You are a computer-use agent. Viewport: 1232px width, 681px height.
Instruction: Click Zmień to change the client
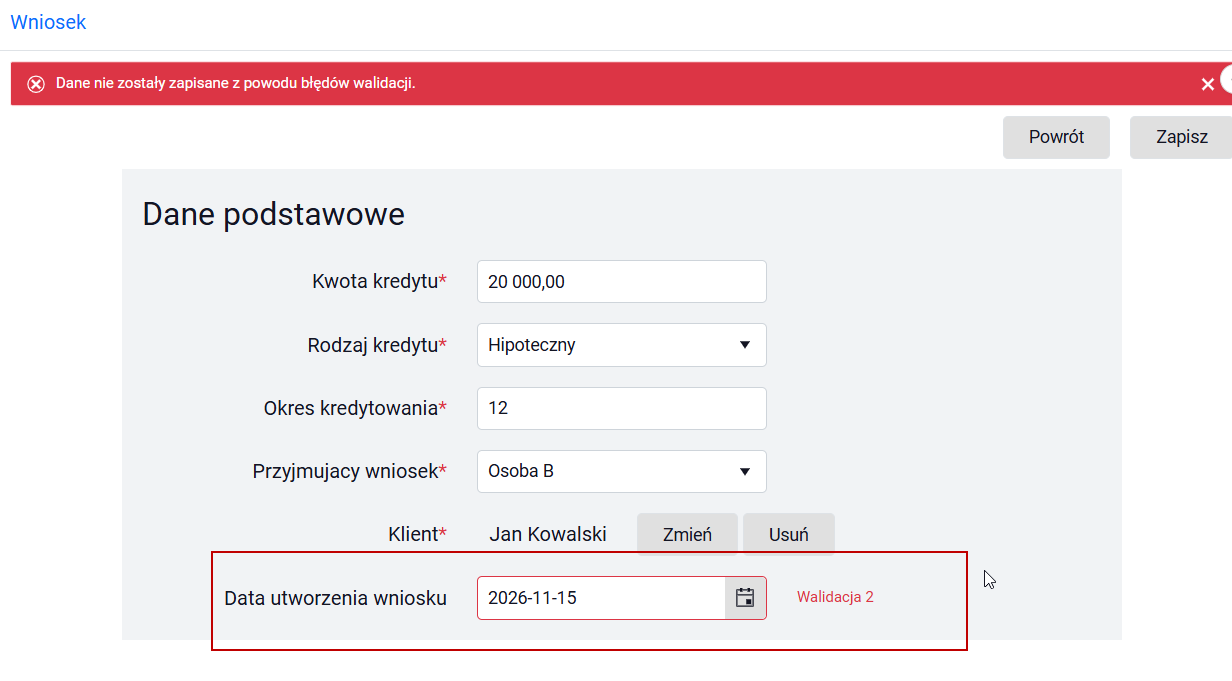tap(687, 534)
